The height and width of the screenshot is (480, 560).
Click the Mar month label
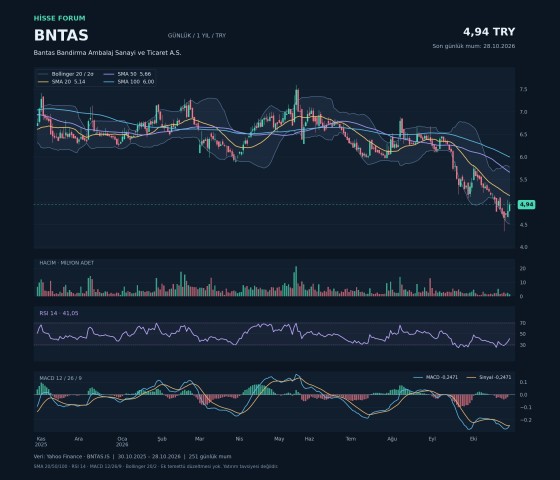pyautogui.click(x=200, y=439)
